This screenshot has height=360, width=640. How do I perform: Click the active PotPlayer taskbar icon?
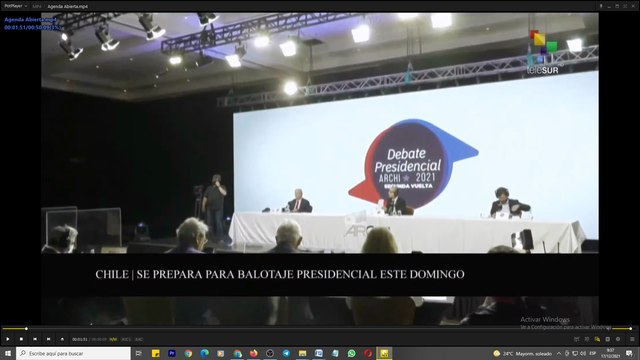click(x=384, y=353)
